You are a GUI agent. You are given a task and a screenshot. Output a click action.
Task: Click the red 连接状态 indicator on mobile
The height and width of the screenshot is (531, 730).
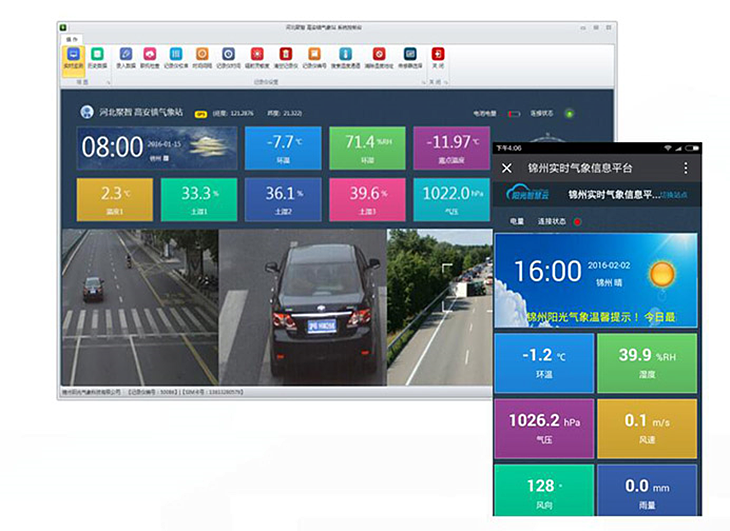pos(577,221)
